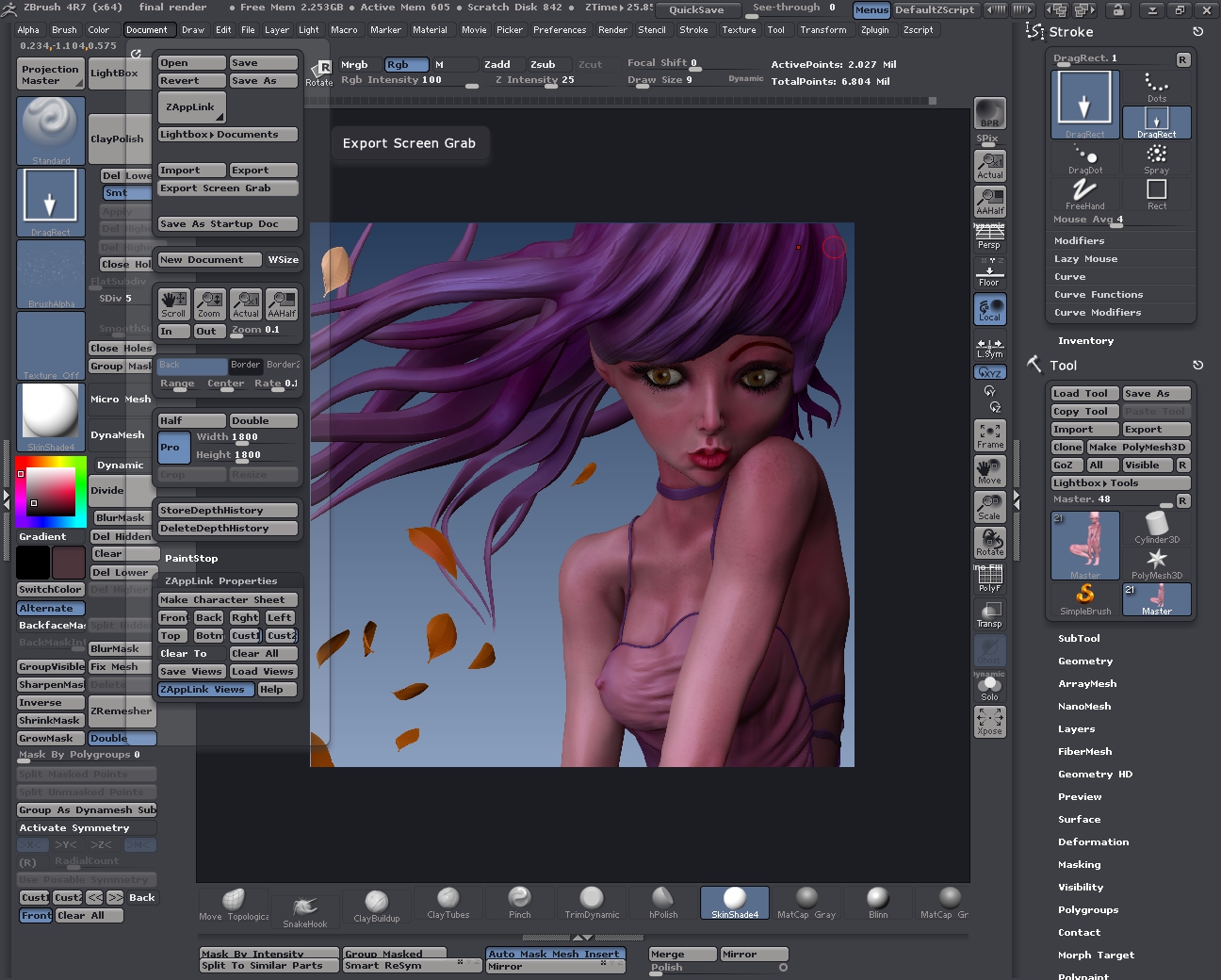Click the BPR render icon
Viewport: 1221px width, 980px height.
tap(989, 113)
